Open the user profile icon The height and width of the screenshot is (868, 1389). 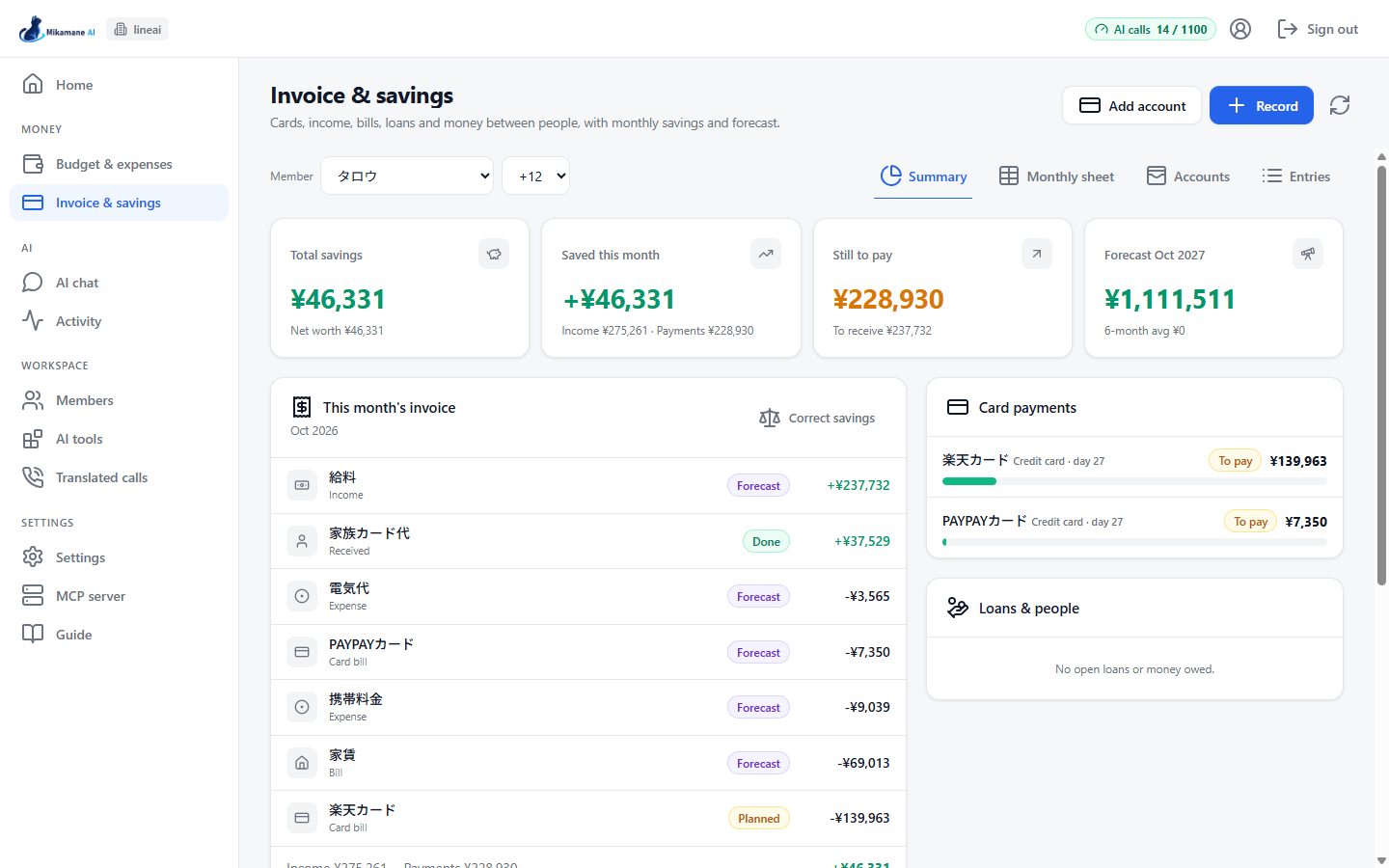click(x=1240, y=29)
